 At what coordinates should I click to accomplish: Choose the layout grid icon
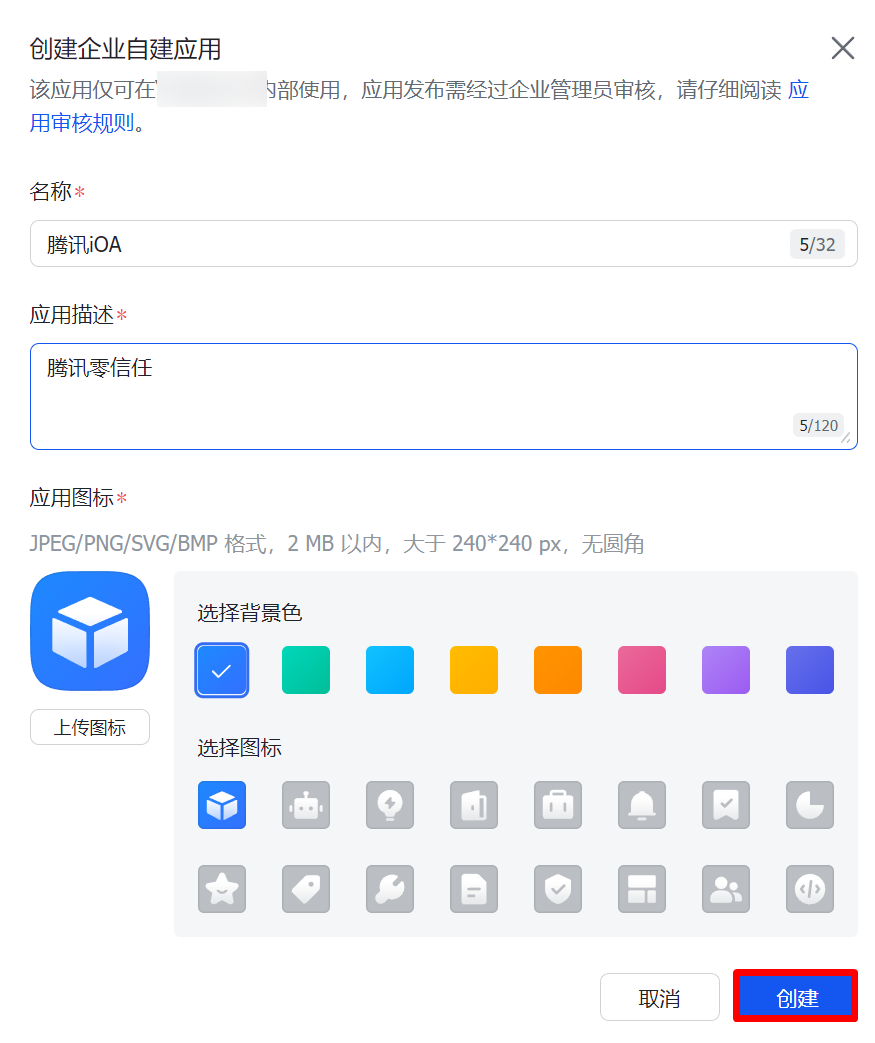[641, 889]
